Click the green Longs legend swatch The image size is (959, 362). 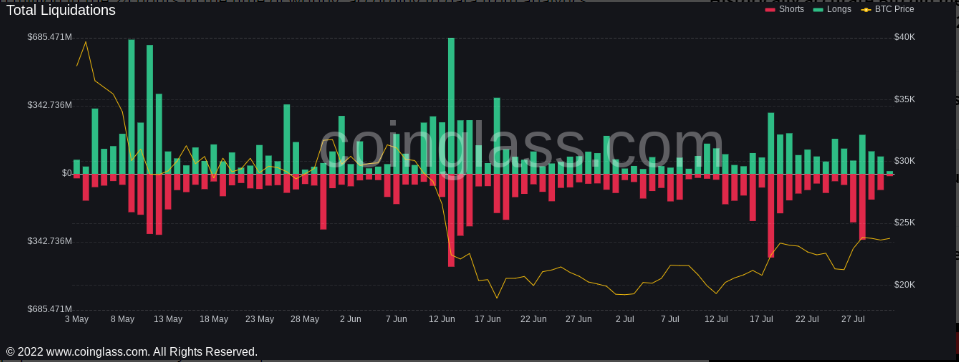point(817,9)
